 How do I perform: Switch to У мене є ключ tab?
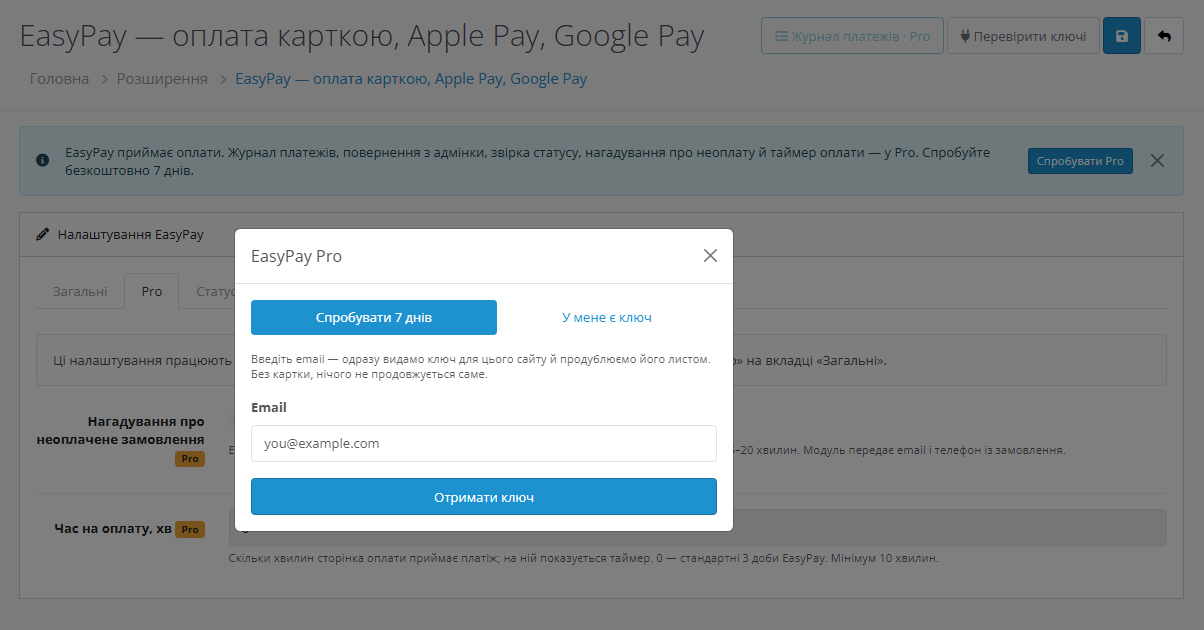tap(607, 317)
